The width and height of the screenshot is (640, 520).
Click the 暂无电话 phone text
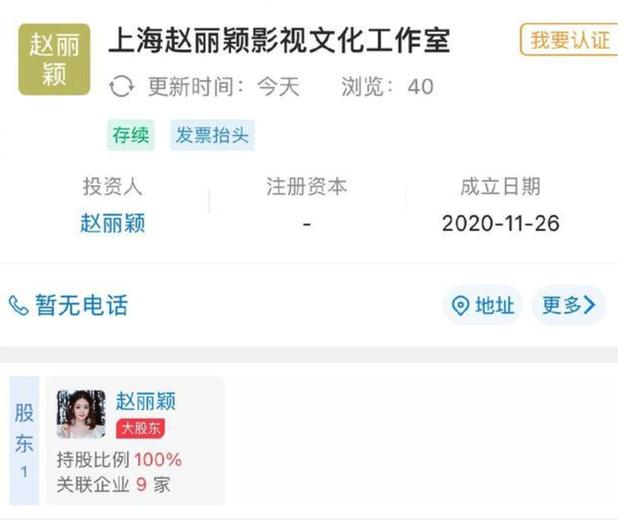(x=82, y=305)
